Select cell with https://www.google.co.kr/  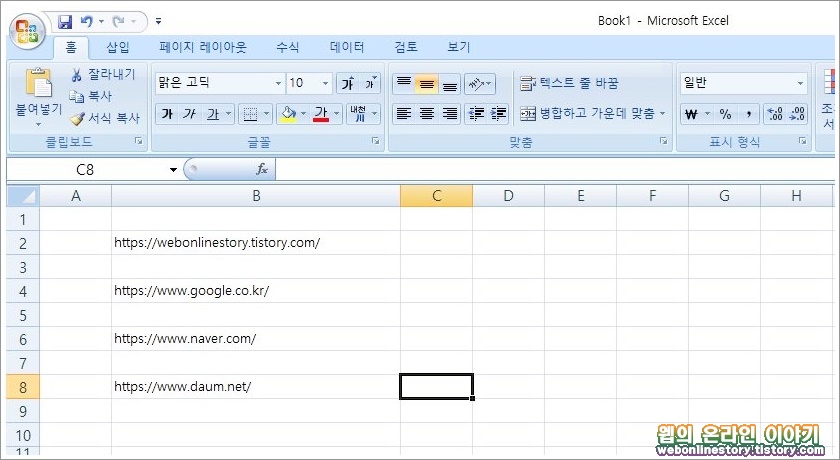(256, 291)
